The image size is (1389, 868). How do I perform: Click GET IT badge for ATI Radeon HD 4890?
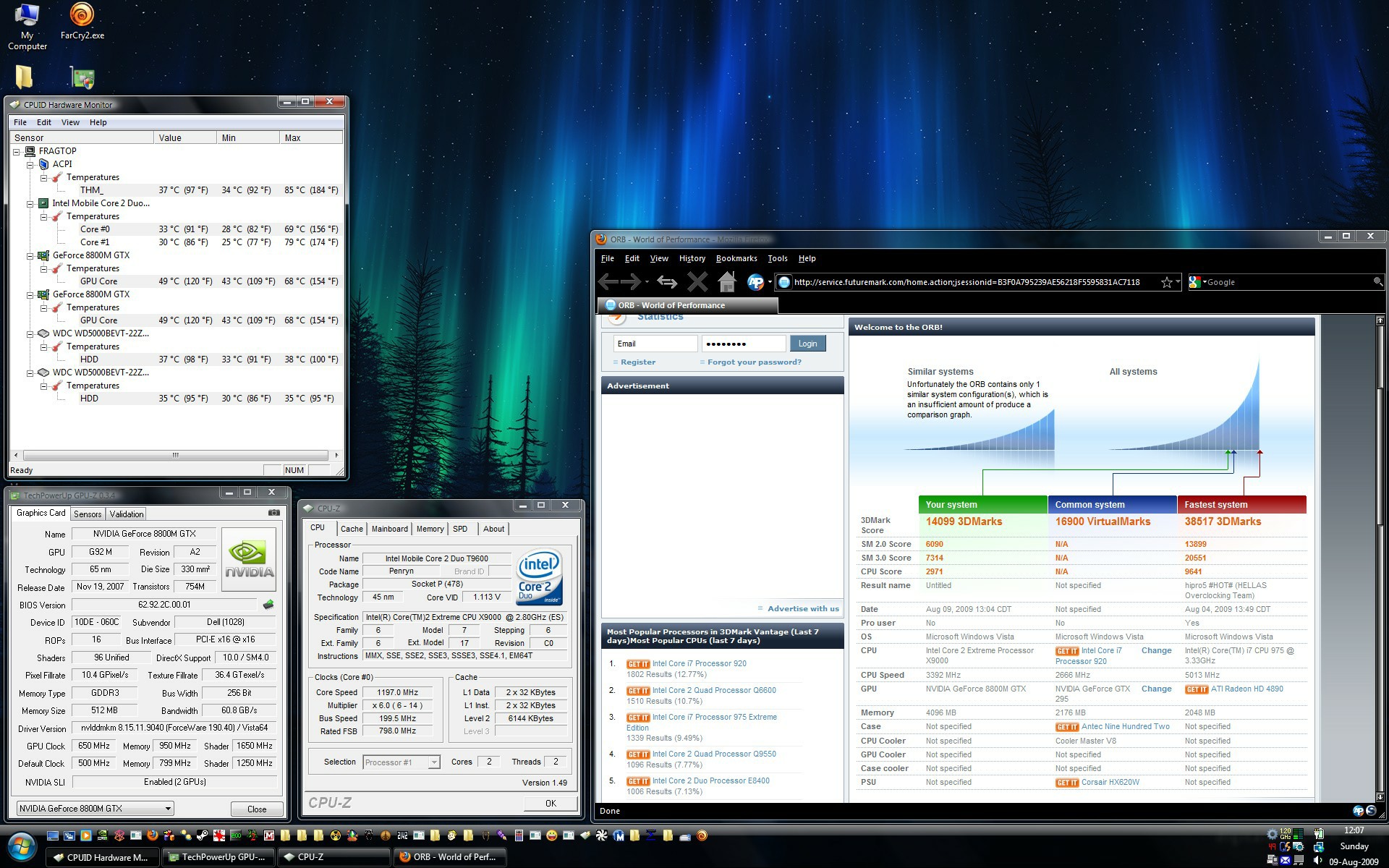[x=1197, y=689]
